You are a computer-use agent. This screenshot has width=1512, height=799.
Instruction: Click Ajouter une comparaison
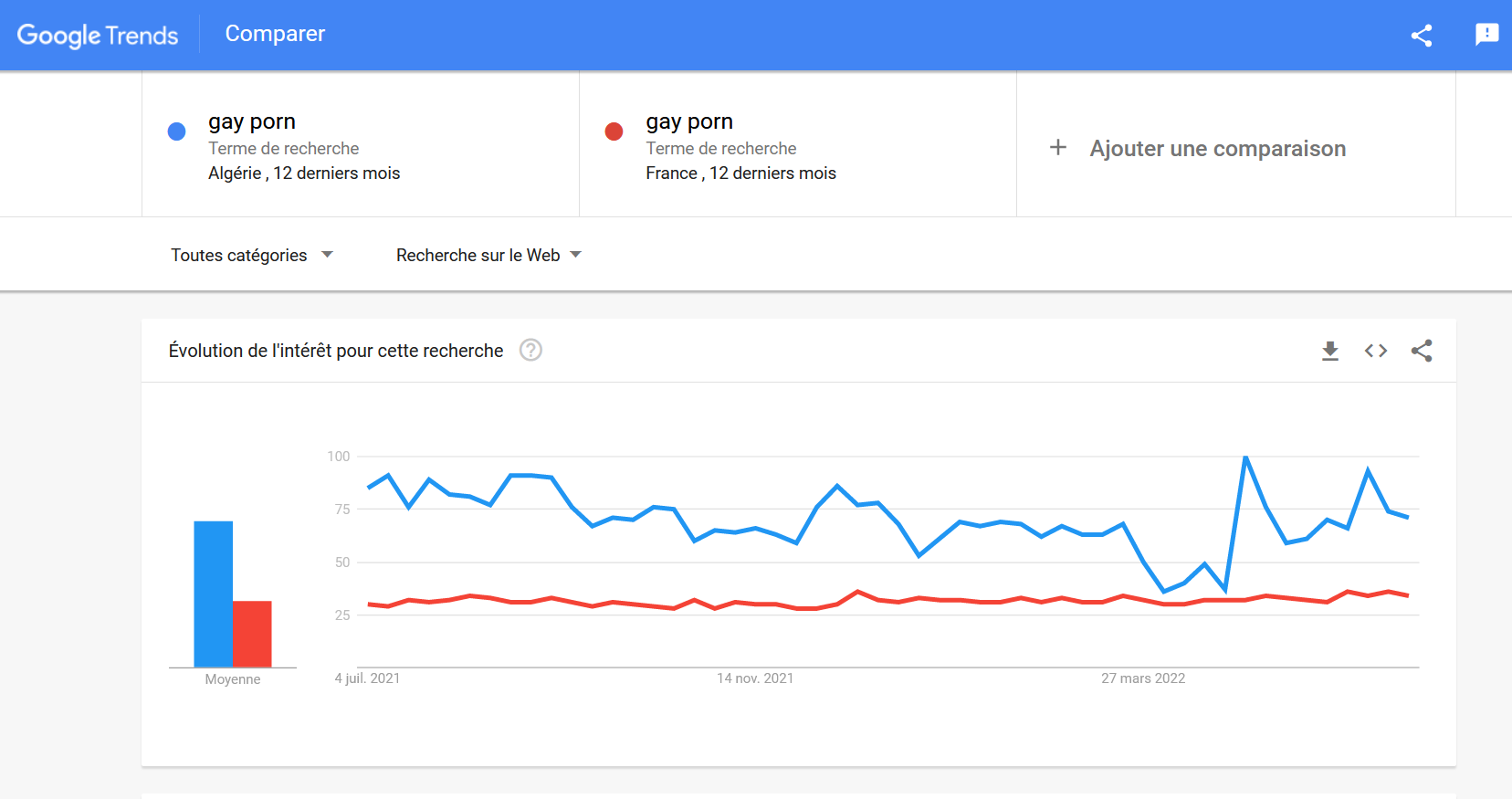1217,149
